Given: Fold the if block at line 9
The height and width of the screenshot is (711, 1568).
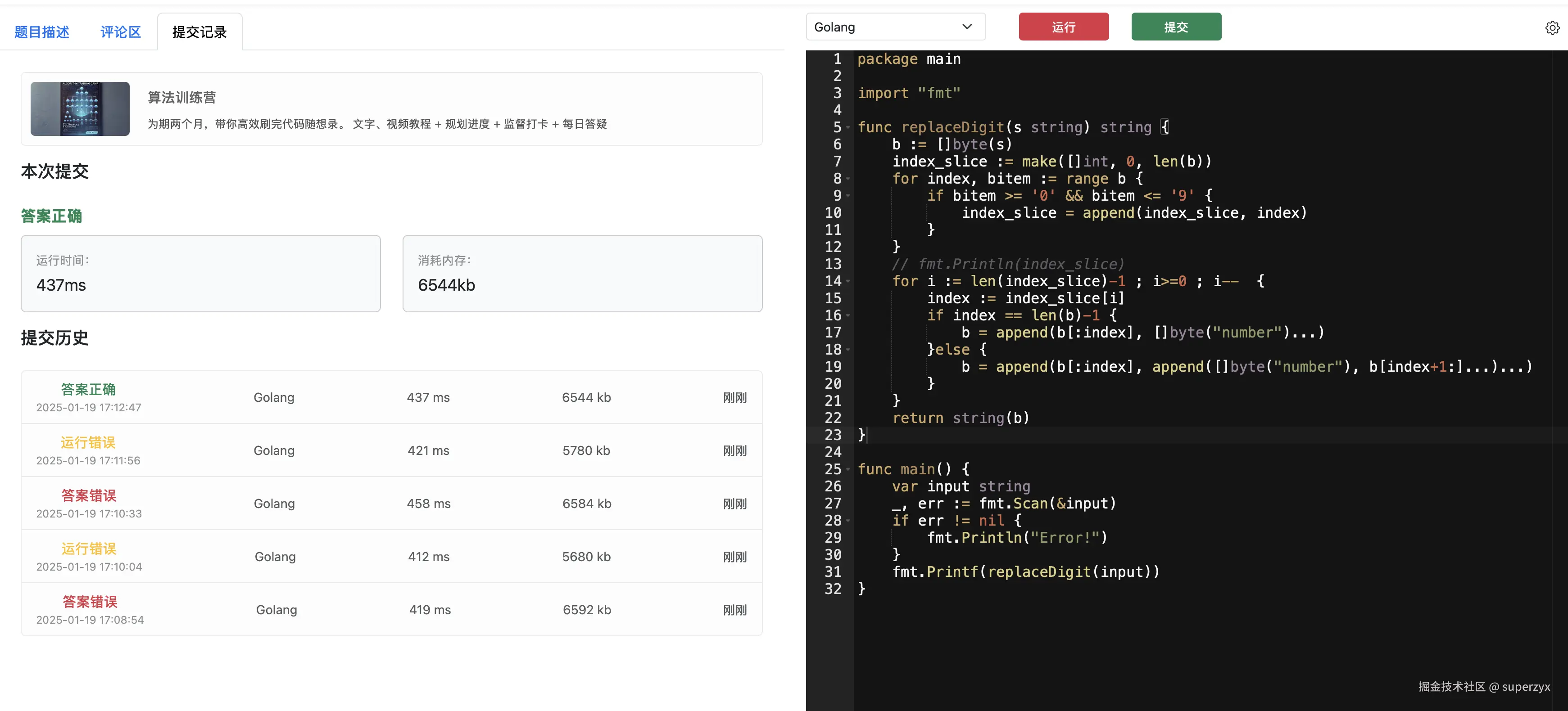Looking at the screenshot, I should (848, 196).
